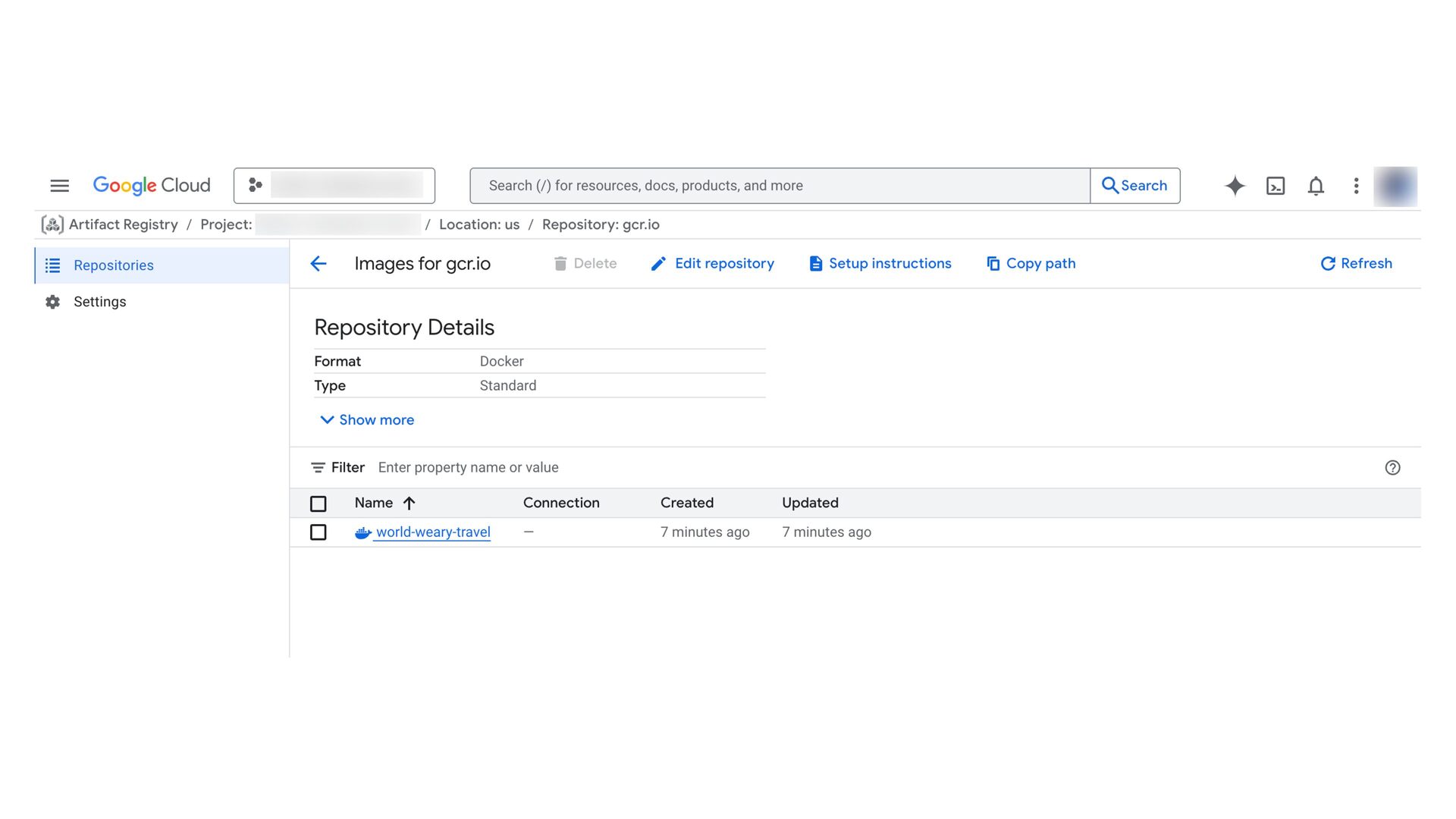Open the world-weary-travel image link
This screenshot has width=1456, height=819.
(433, 532)
